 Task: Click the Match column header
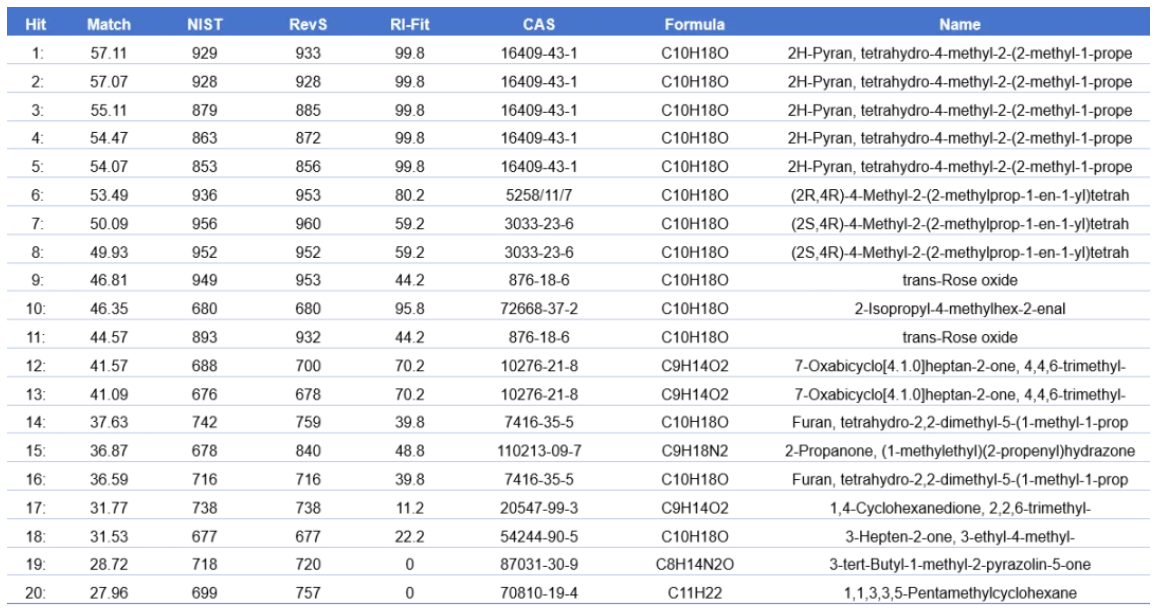coord(108,24)
